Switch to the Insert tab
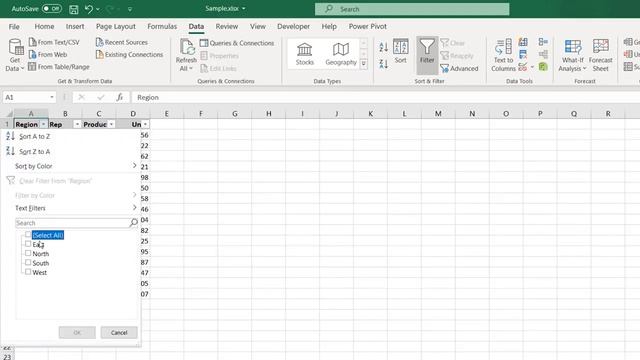The width and height of the screenshot is (640, 360). tap(75, 26)
